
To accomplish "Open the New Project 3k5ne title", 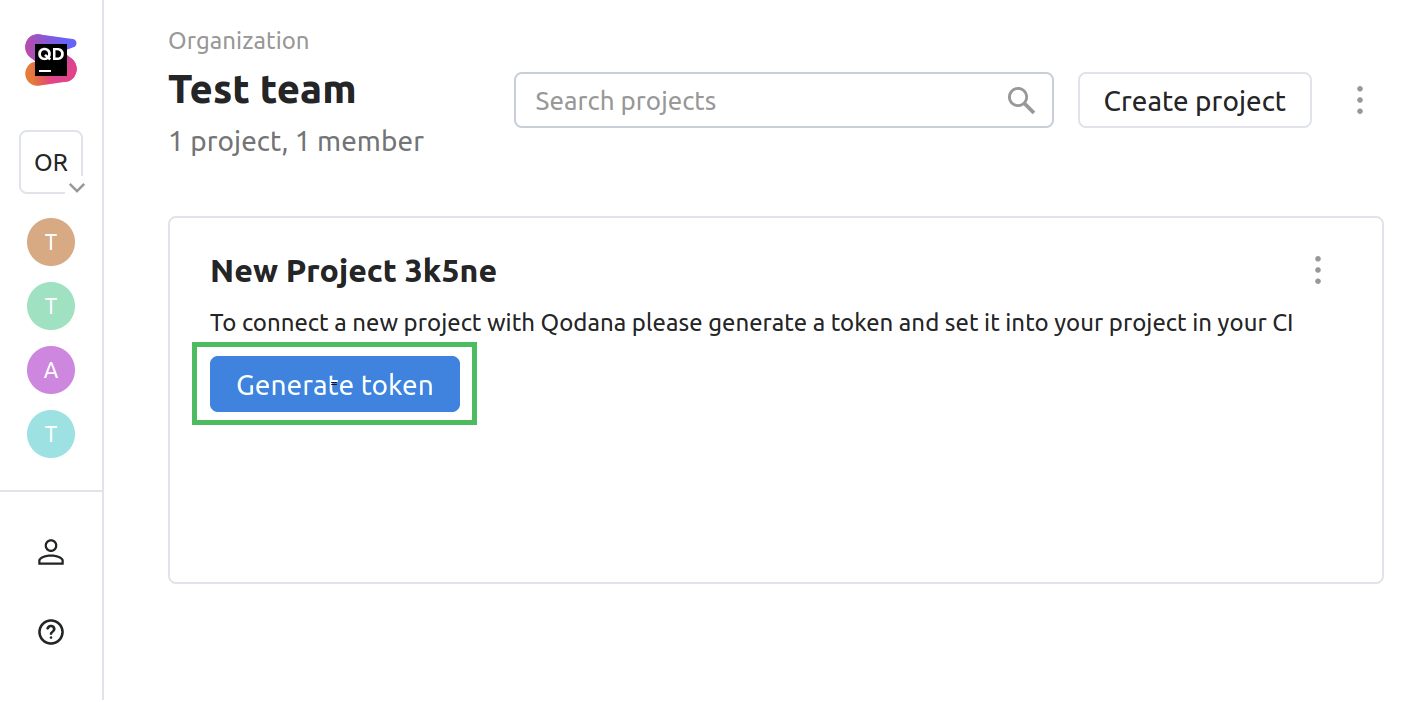I will (x=353, y=271).
